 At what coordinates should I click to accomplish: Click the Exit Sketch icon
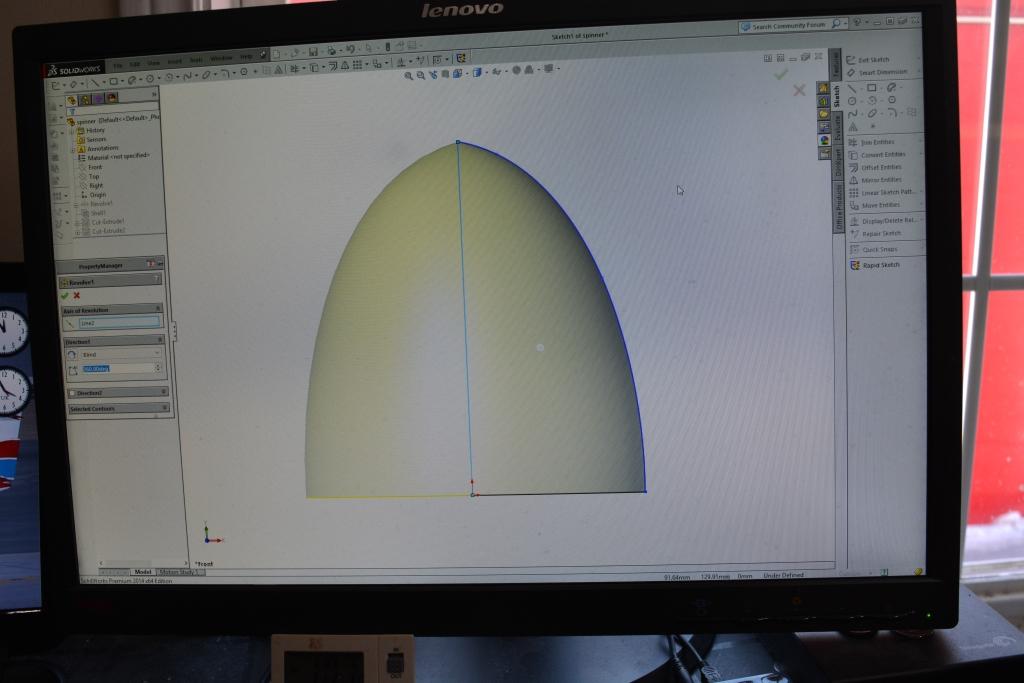click(x=851, y=60)
